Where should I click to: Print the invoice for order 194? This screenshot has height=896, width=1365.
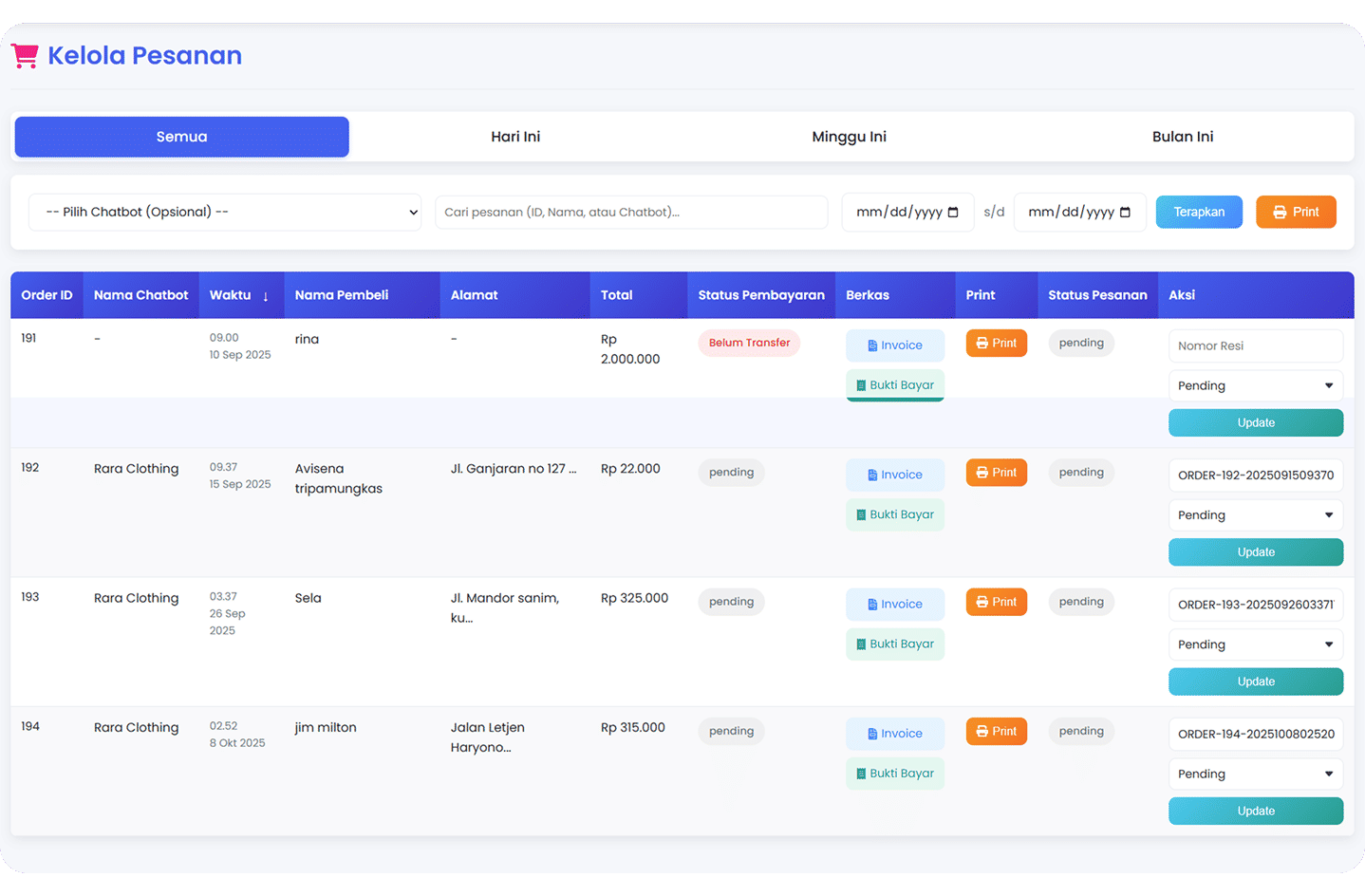[996, 731]
